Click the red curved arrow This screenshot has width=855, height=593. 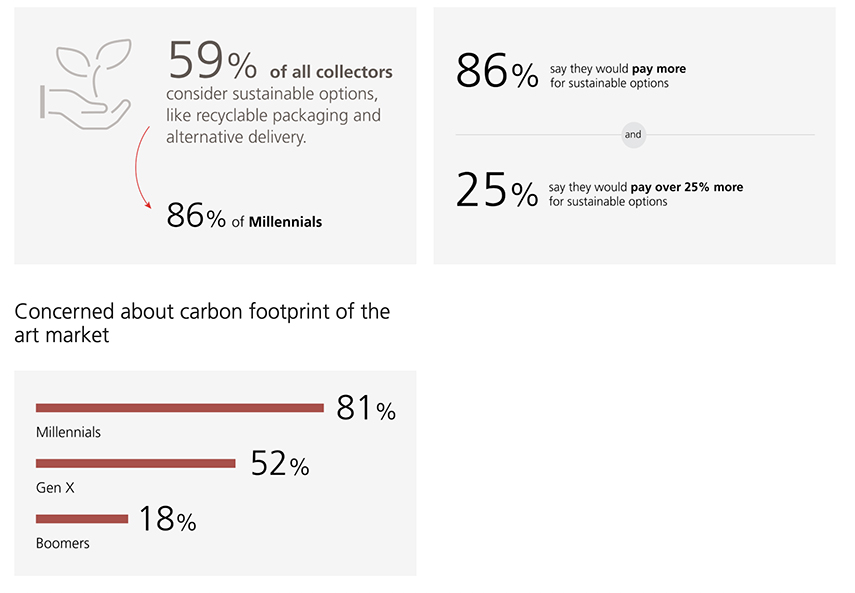142,167
